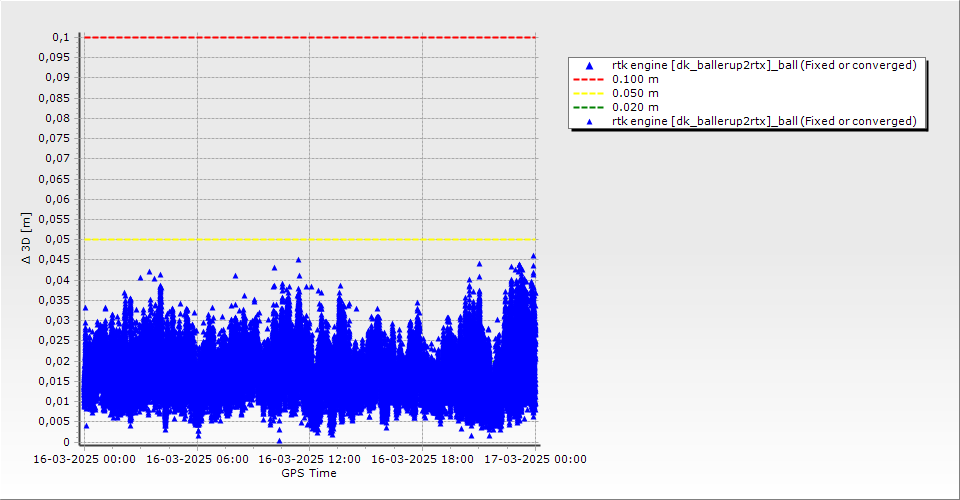Click the 16-03-2025 12:00 time label
960x500 pixels.
pyautogui.click(x=309, y=459)
